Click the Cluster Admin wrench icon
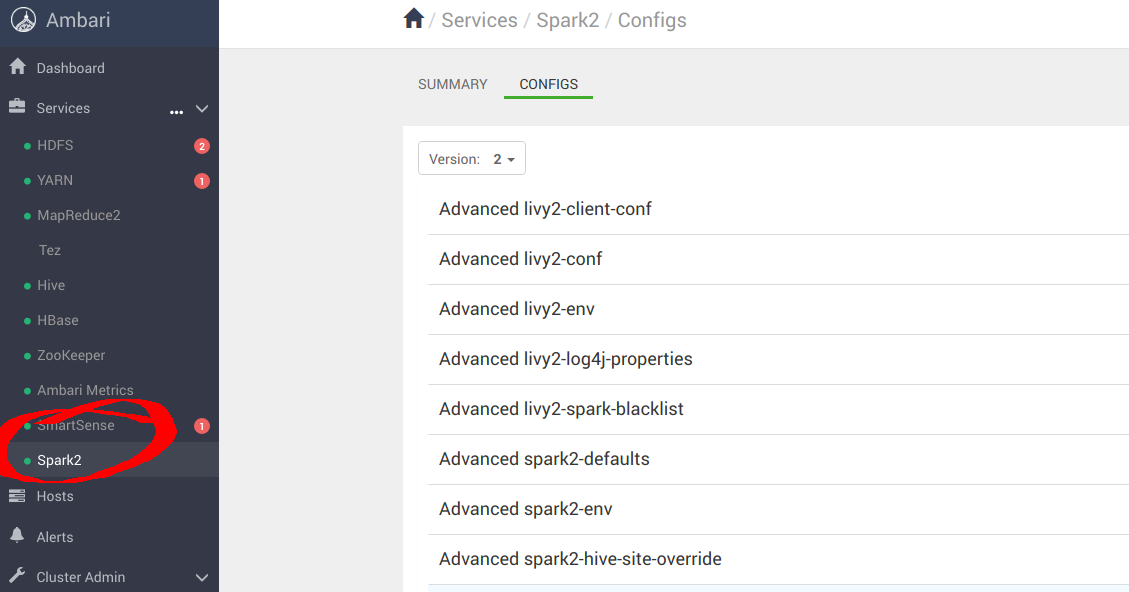1129x592 pixels. pyautogui.click(x=16, y=576)
